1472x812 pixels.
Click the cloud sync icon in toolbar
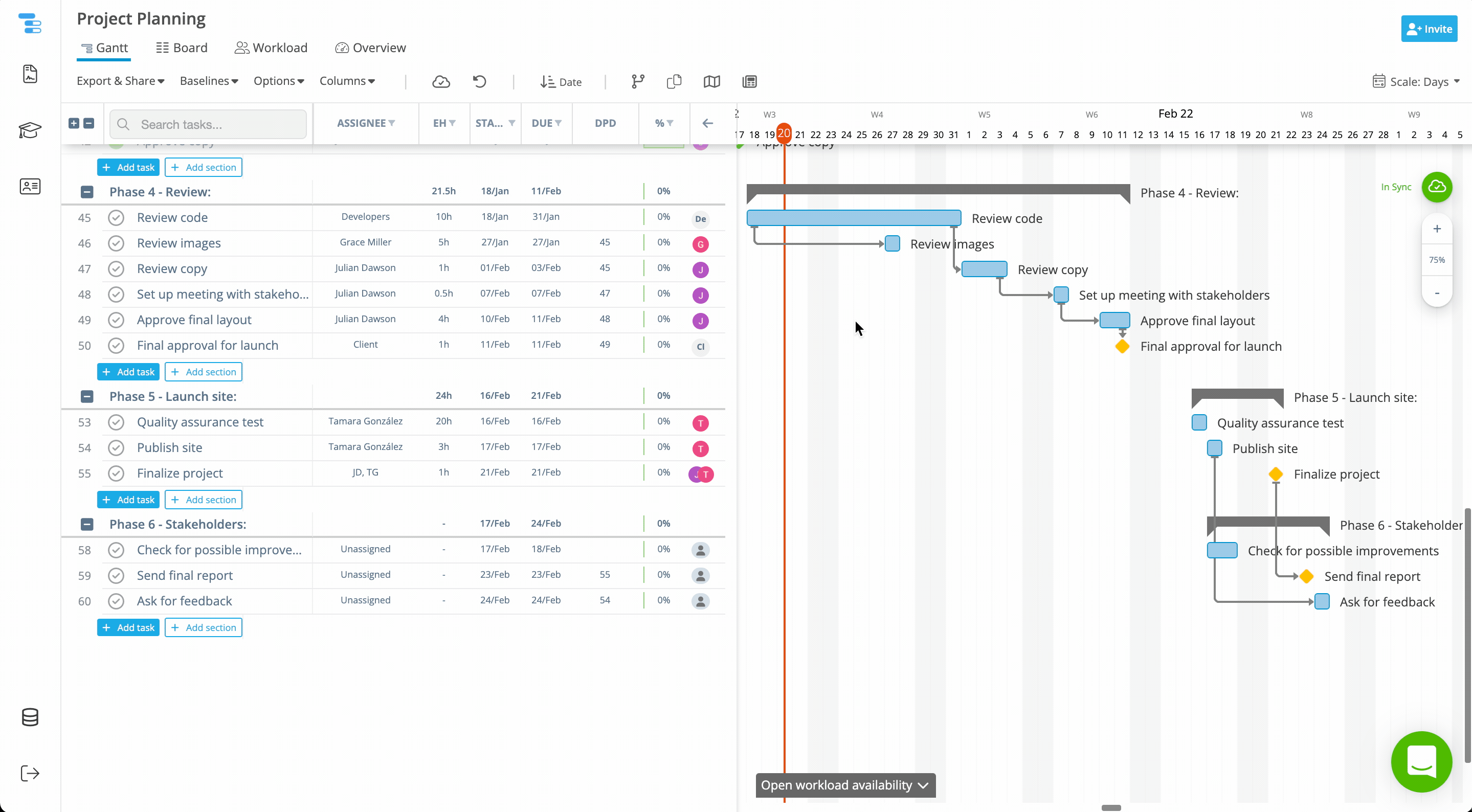coord(440,82)
